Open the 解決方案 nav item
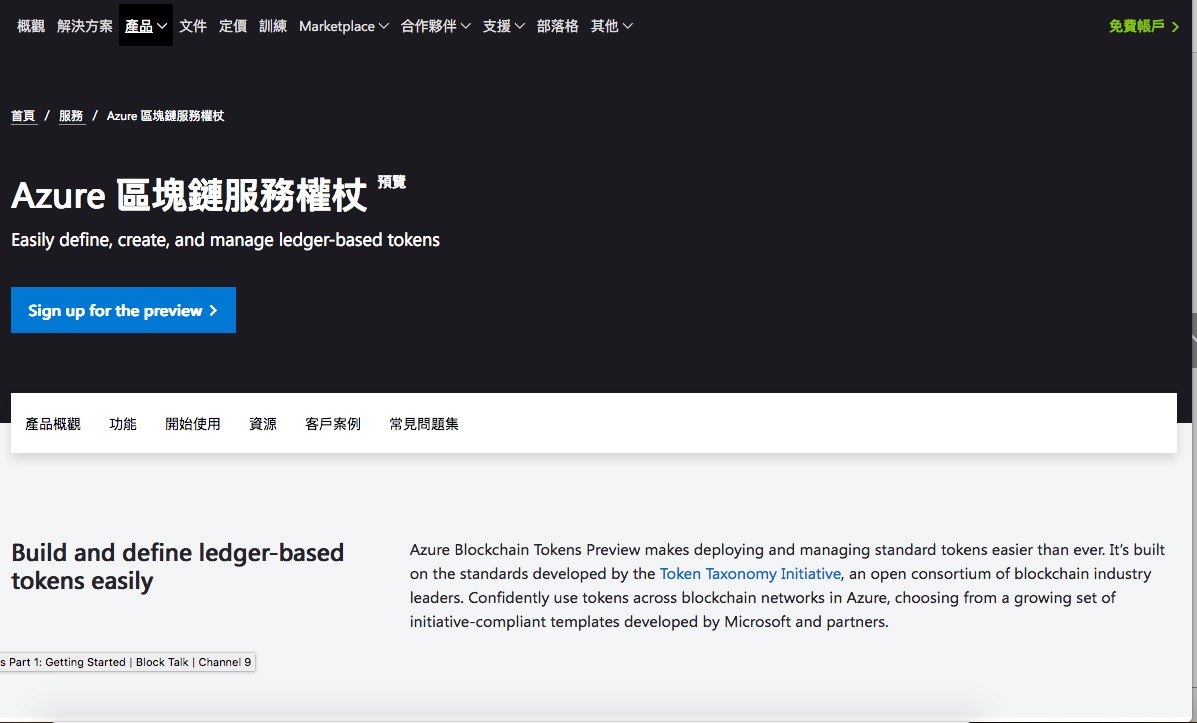The height and width of the screenshot is (723, 1197). 85,26
